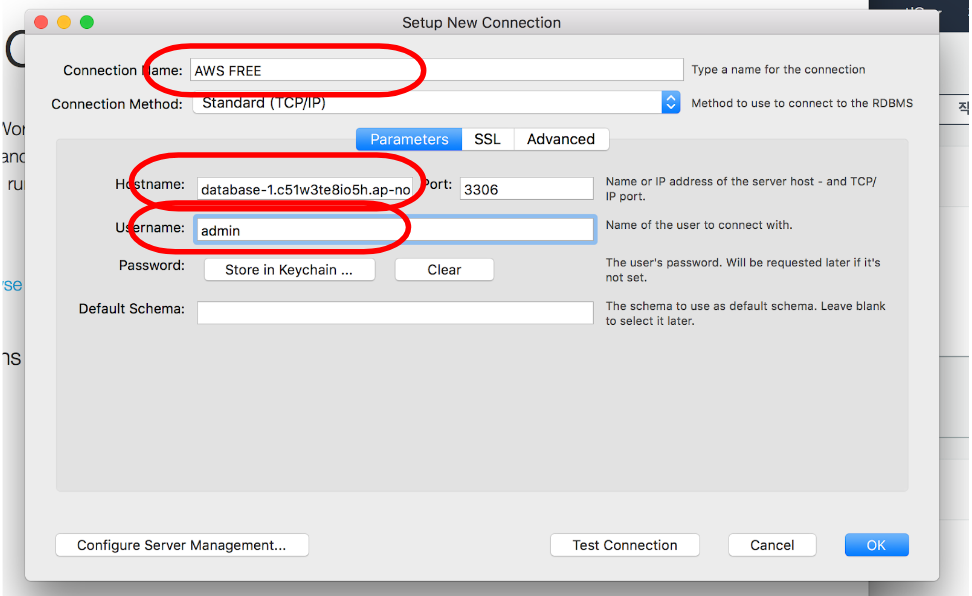Viewport: 972px width, 596px height.
Task: Cancel the new connection setup
Action: pyautogui.click(x=772, y=545)
